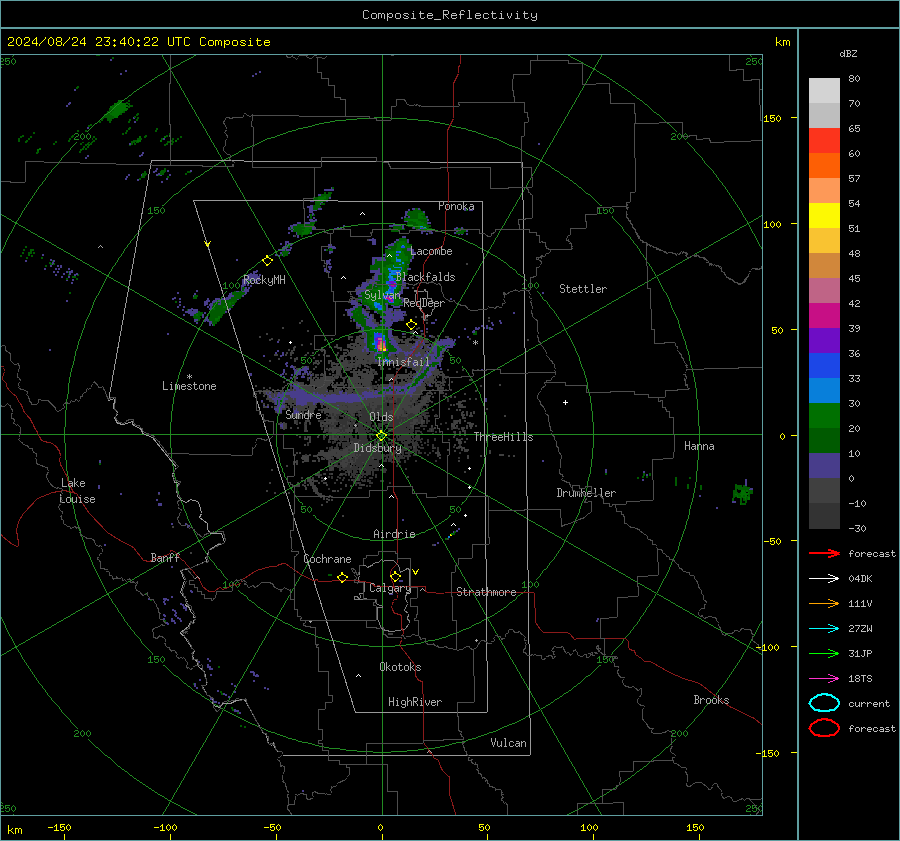The height and width of the screenshot is (841, 900).
Task: Click the yellow diamond marker beside RockyMH
Action: [267, 261]
